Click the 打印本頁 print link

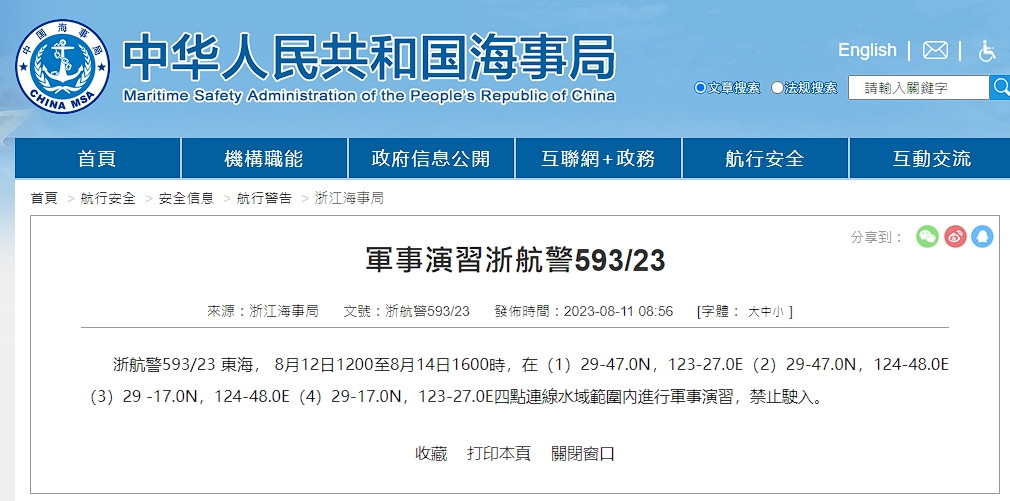(499, 453)
